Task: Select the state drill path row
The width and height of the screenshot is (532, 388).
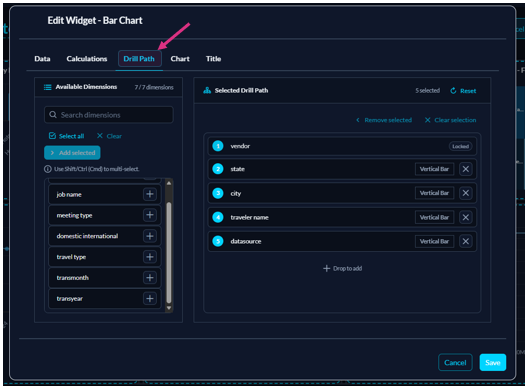Action: (342, 169)
